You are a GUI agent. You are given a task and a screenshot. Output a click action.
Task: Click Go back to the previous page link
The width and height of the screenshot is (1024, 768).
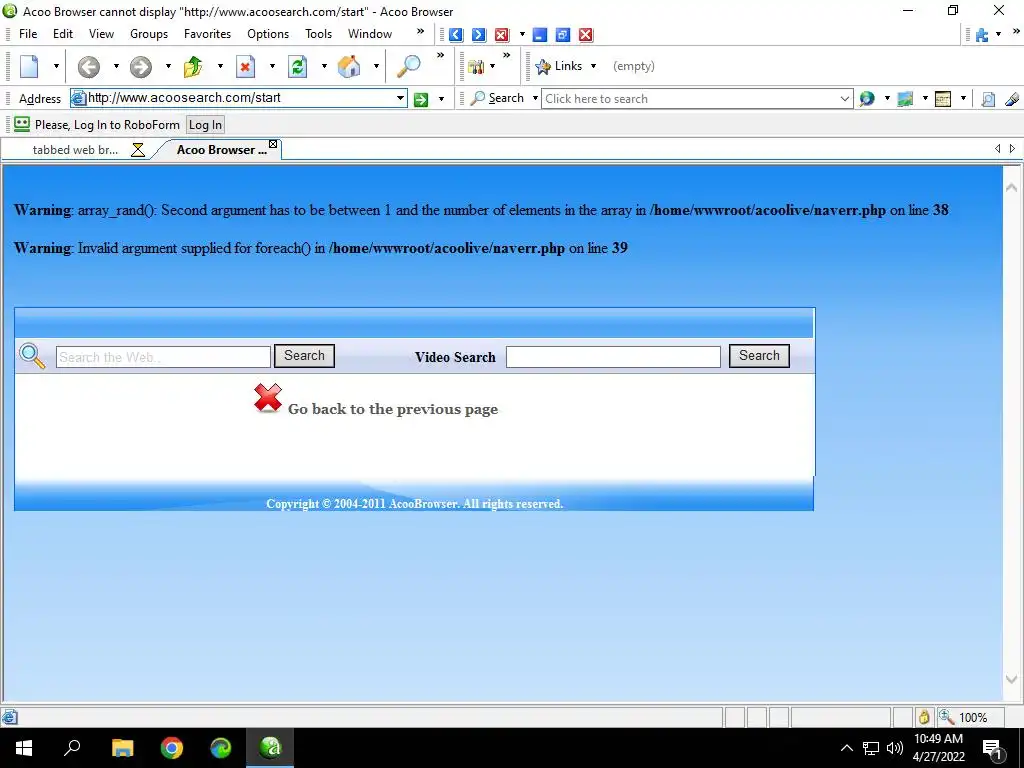coord(392,409)
